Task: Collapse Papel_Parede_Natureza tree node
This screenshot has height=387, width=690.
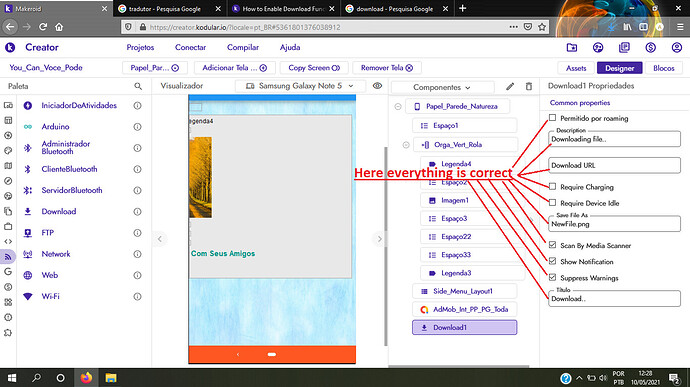Action: (398, 107)
